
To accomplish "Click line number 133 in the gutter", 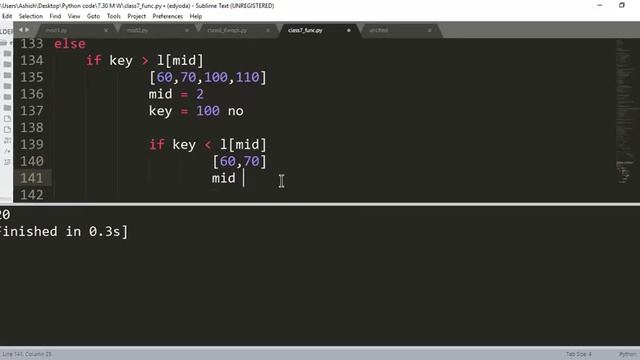I will [x=32, y=44].
